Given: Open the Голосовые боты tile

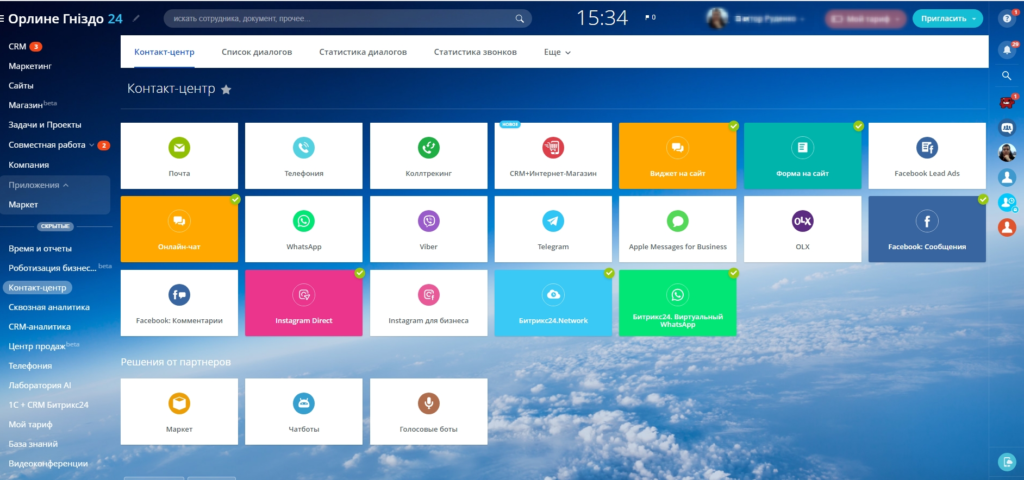Looking at the screenshot, I should pos(428,411).
